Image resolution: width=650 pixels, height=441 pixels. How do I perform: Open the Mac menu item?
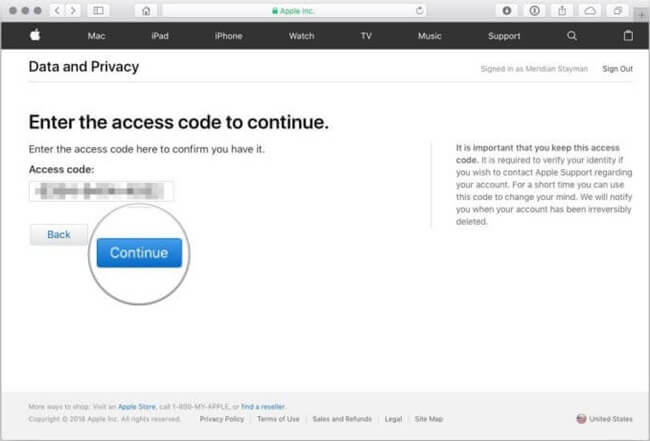tap(96, 36)
